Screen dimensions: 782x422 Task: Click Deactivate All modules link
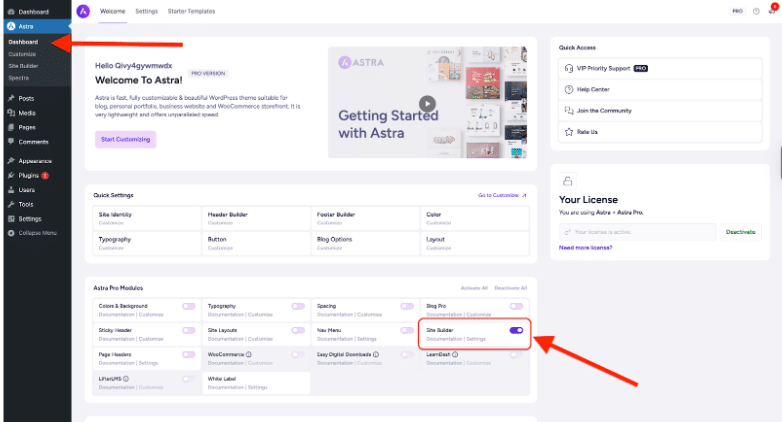511,288
